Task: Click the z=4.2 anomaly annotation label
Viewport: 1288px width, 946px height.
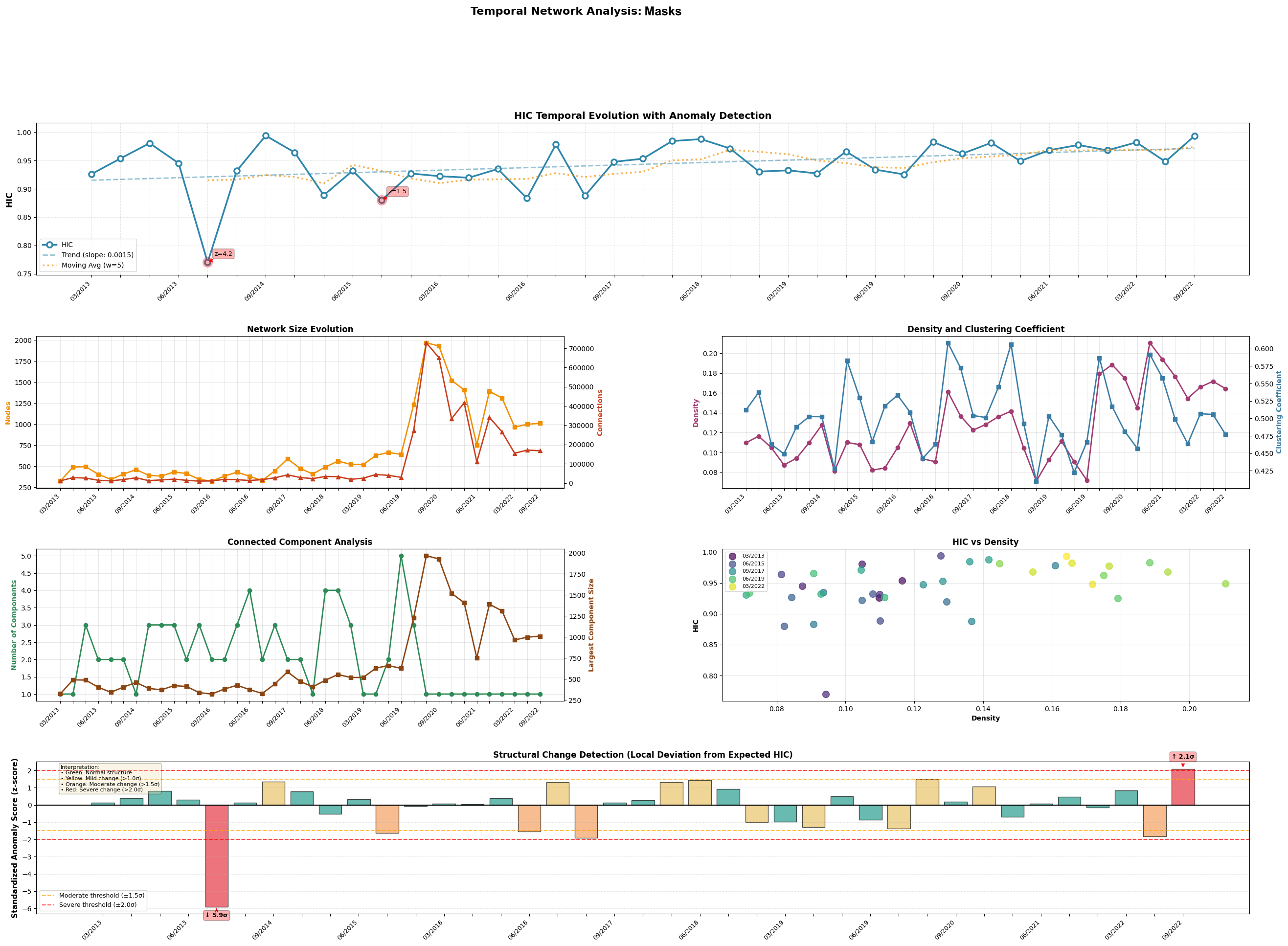Action: coord(224,254)
